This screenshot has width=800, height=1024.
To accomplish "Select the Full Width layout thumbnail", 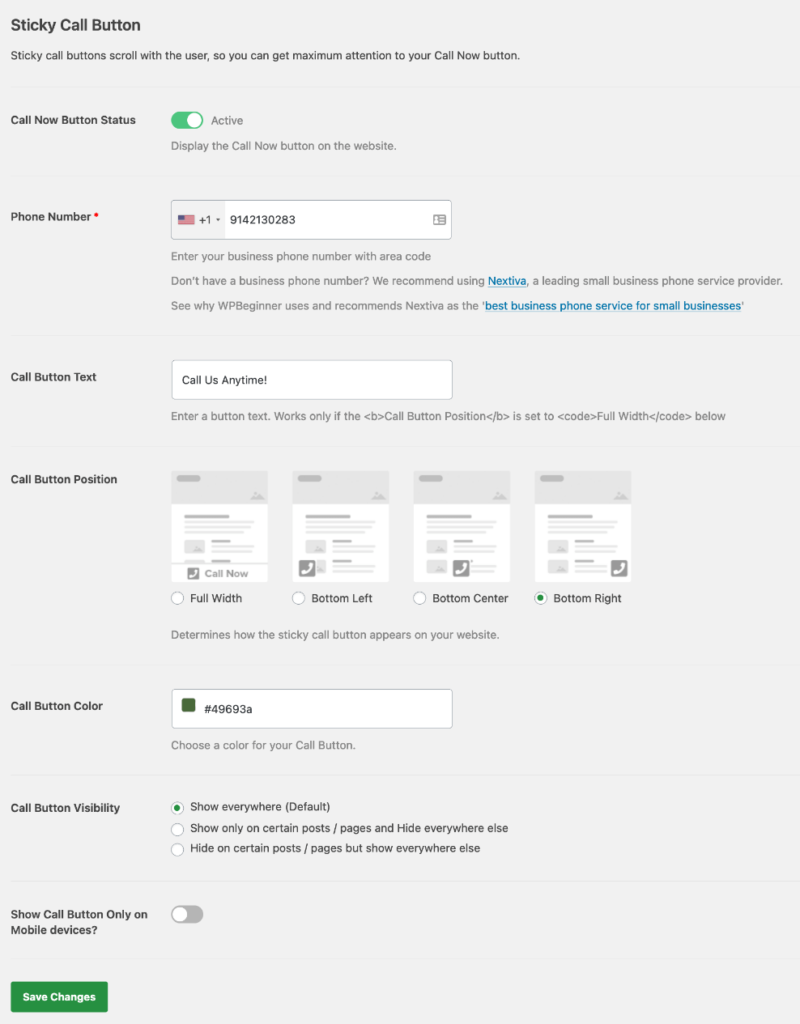I will 219,526.
